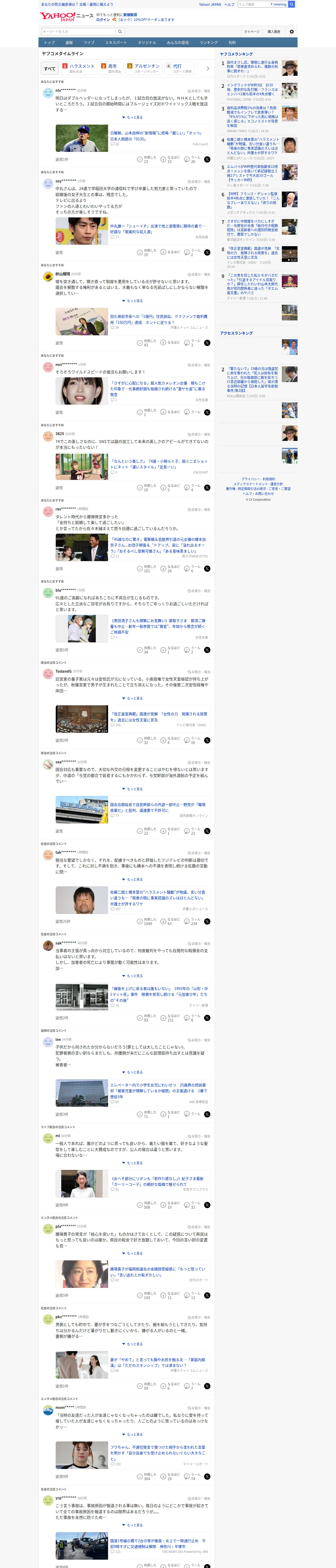Click nlx's blue smiley avatar
This screenshot has width=336, height=1568.
coord(48,93)
